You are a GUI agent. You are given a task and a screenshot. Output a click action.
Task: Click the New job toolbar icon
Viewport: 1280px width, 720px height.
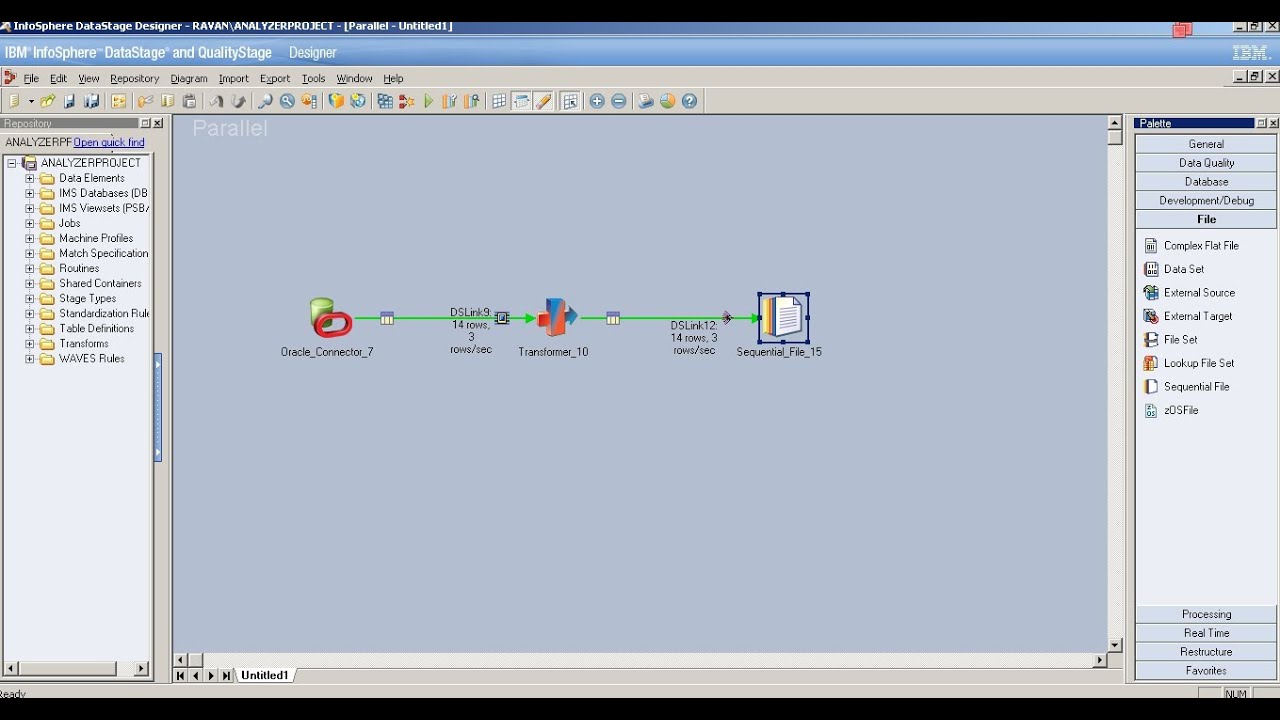(x=14, y=101)
